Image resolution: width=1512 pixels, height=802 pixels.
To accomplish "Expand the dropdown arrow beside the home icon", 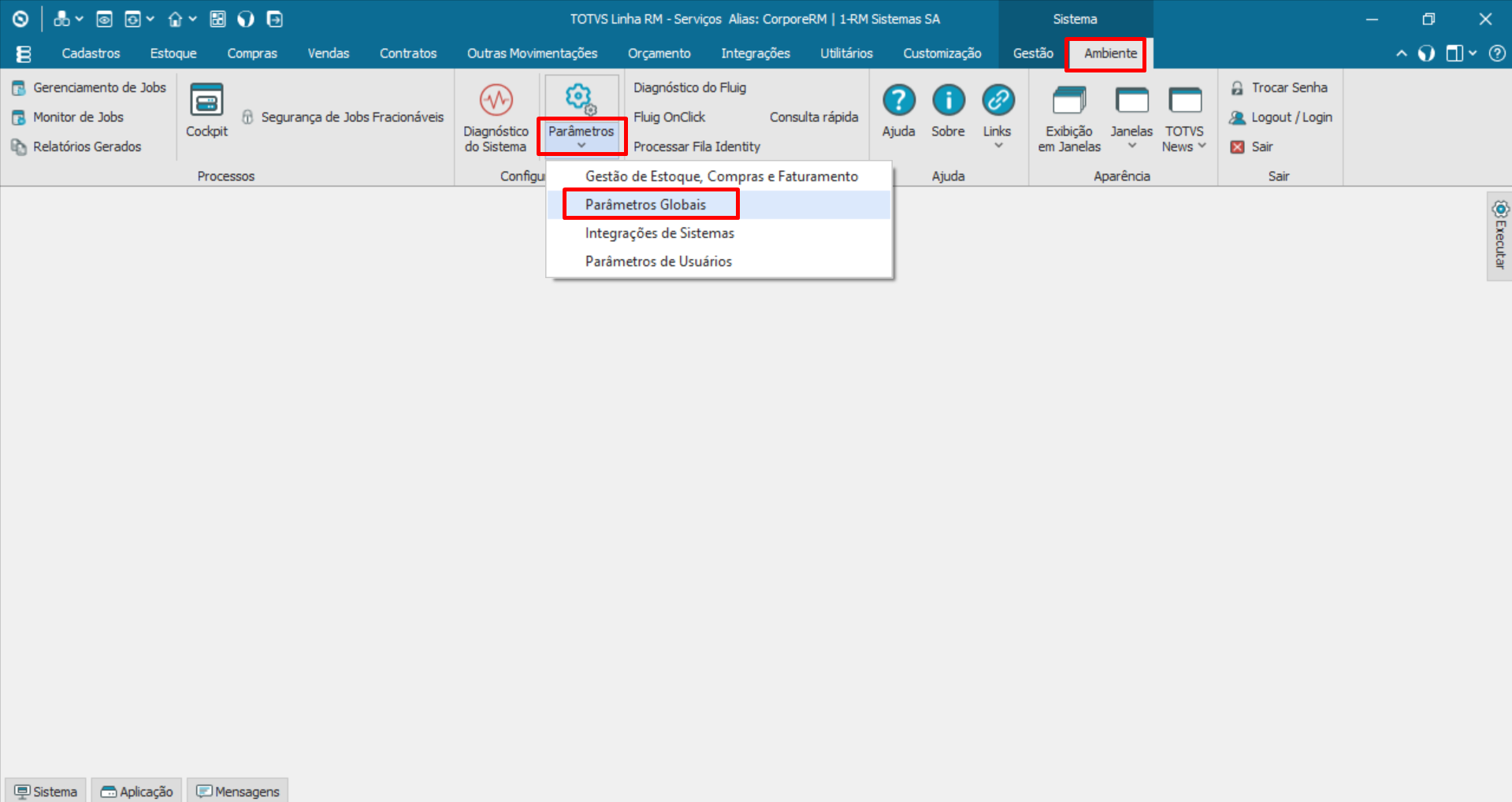I will (x=192, y=19).
